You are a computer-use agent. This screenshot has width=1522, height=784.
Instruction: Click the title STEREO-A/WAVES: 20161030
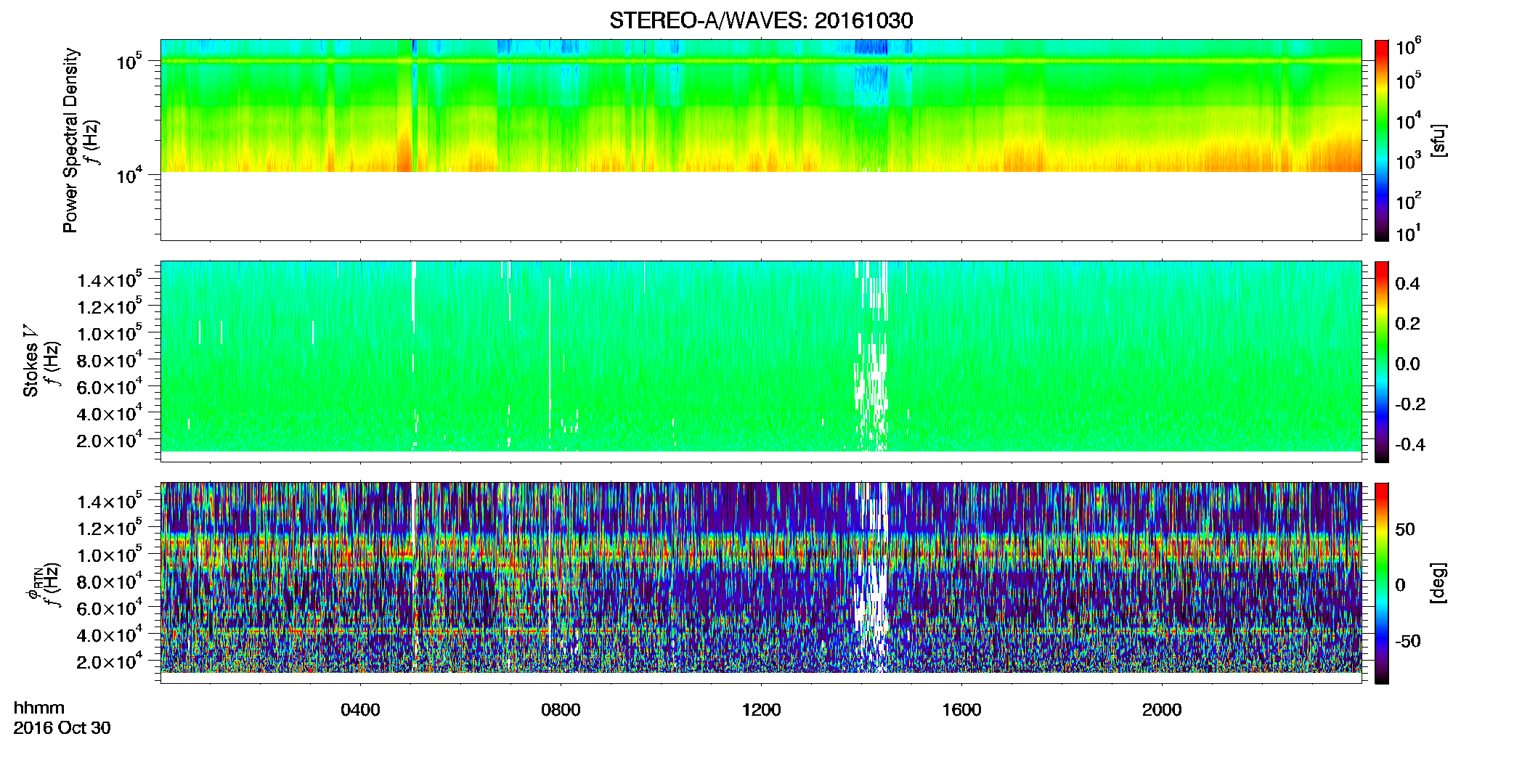(x=761, y=20)
